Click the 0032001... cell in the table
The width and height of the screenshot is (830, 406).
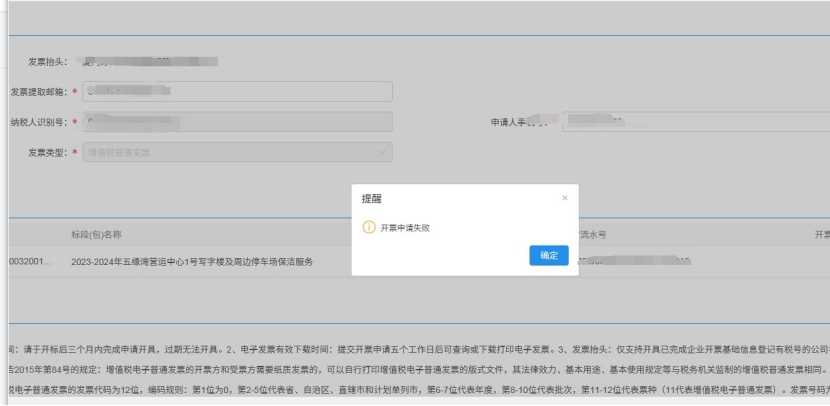pyautogui.click(x=31, y=261)
